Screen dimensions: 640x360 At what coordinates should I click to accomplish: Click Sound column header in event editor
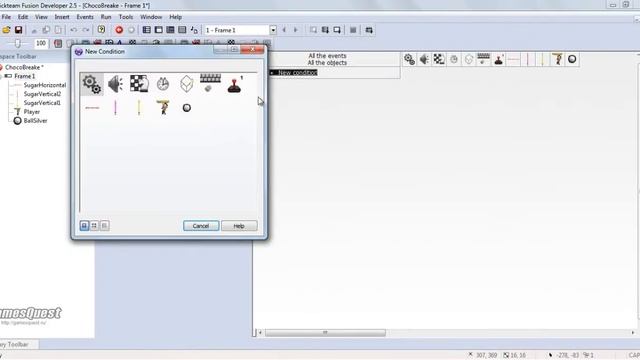[x=424, y=60]
